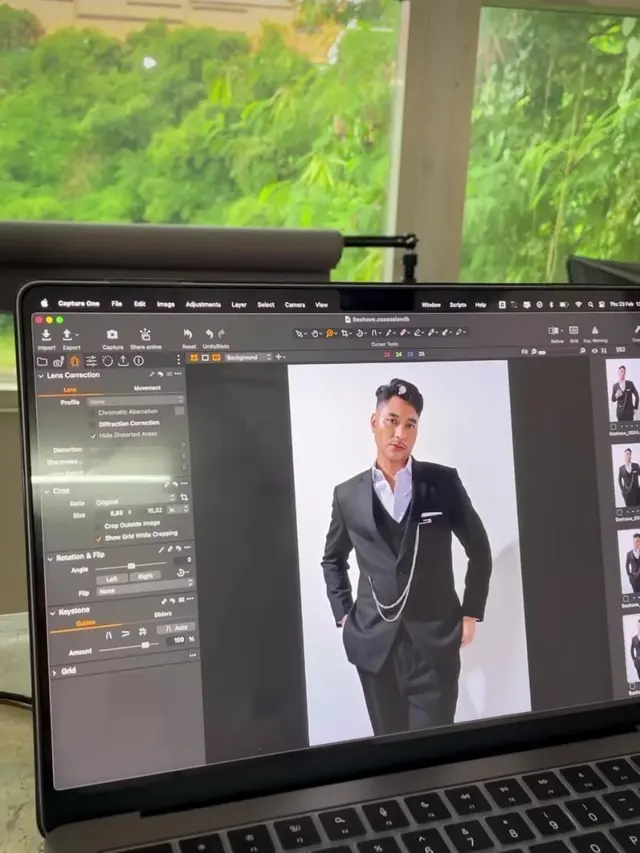Select the Keystone cursor tool

[x=374, y=333]
